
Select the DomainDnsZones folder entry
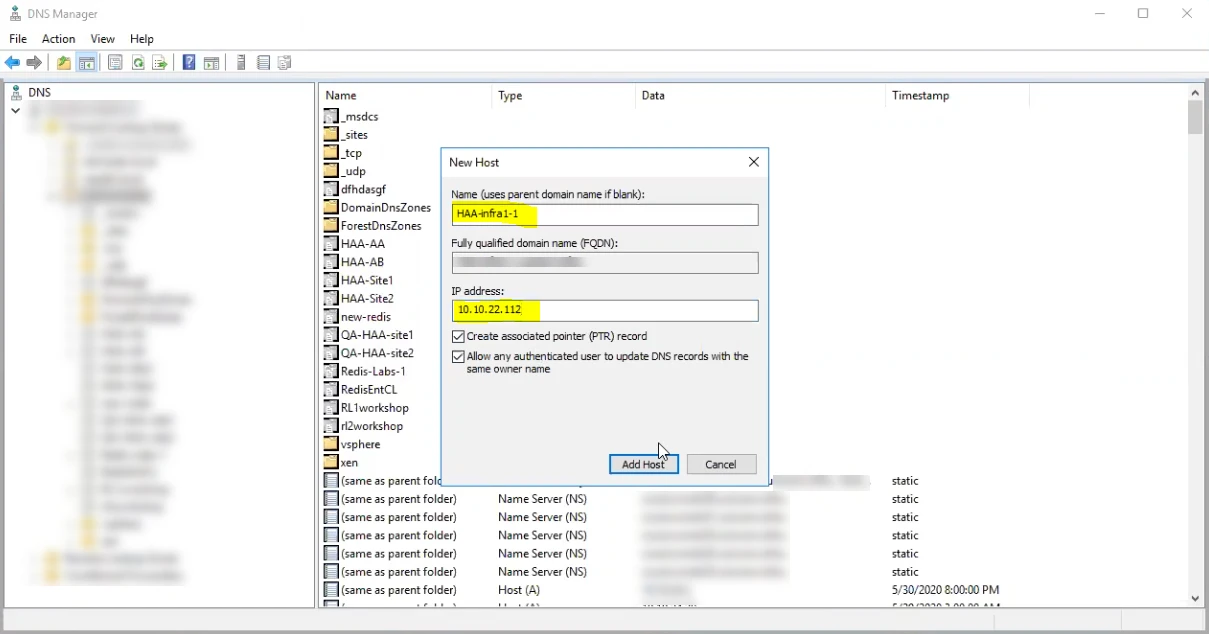pos(377,207)
